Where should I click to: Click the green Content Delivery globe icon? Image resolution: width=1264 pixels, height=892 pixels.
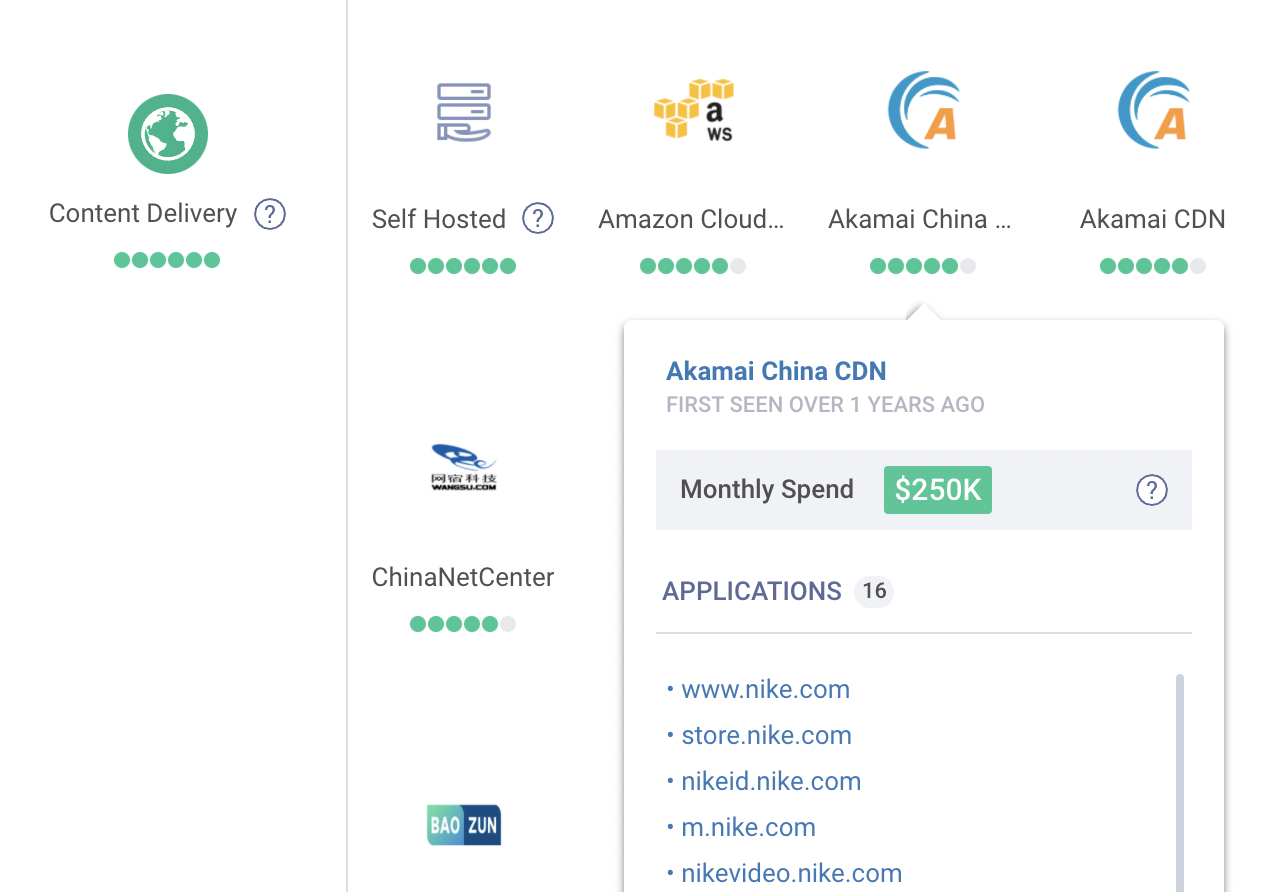[167, 134]
